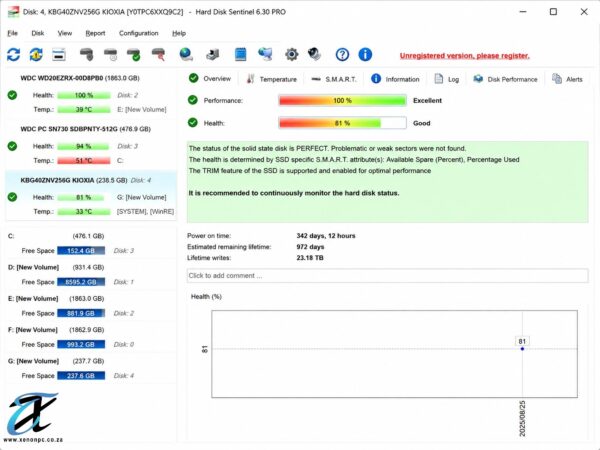Image resolution: width=600 pixels, height=450 pixels.
Task: Click the refresh icon with yellow warning badge
Action: coord(36,55)
